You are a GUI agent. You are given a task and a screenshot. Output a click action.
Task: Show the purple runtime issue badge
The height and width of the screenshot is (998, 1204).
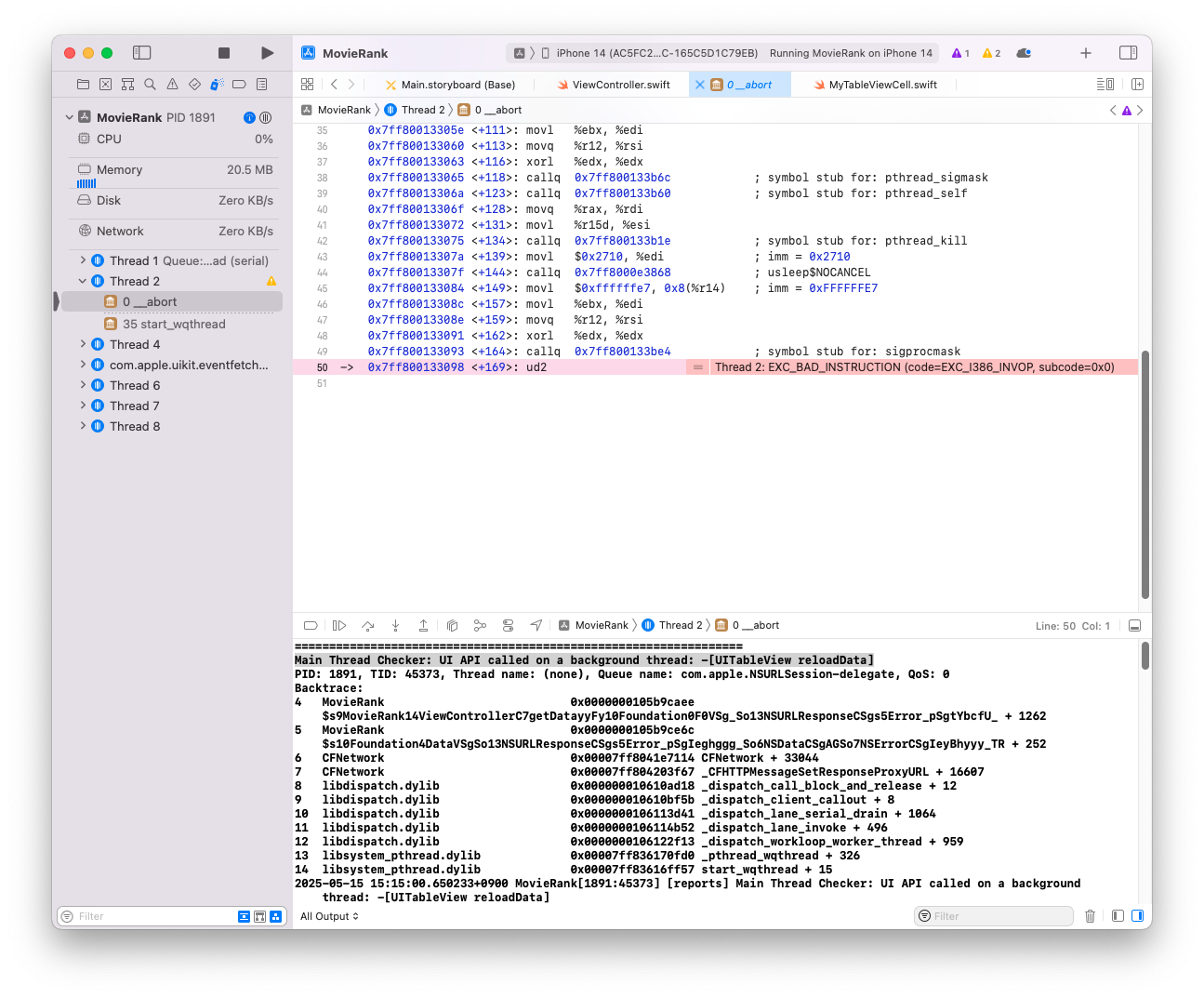(960, 53)
